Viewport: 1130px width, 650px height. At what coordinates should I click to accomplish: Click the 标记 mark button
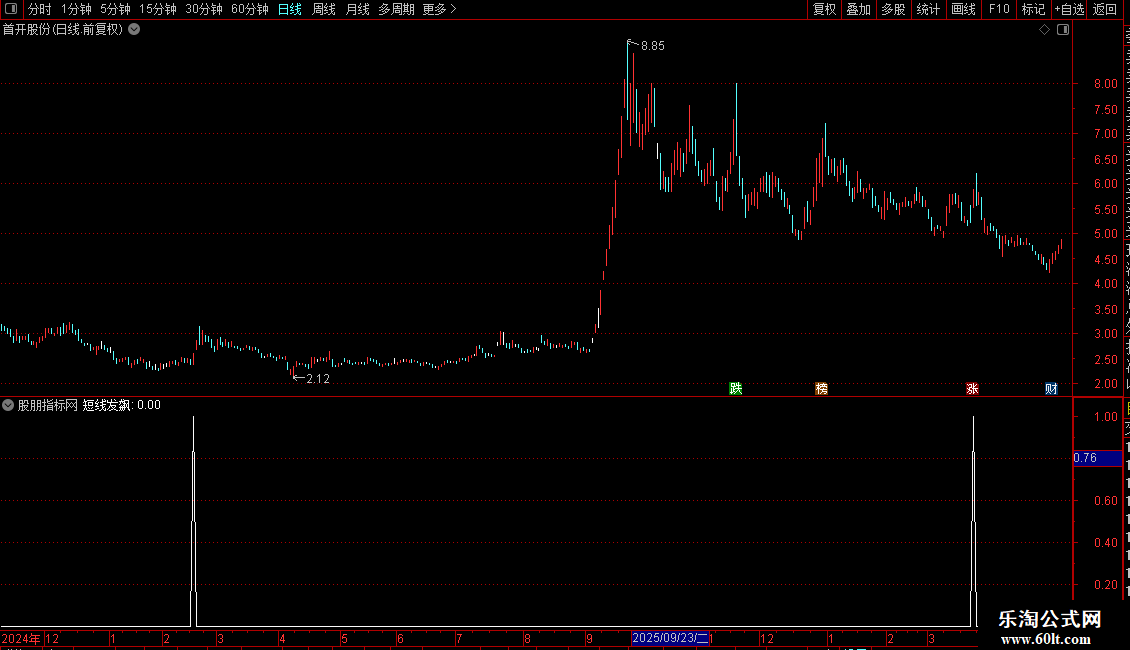1033,9
